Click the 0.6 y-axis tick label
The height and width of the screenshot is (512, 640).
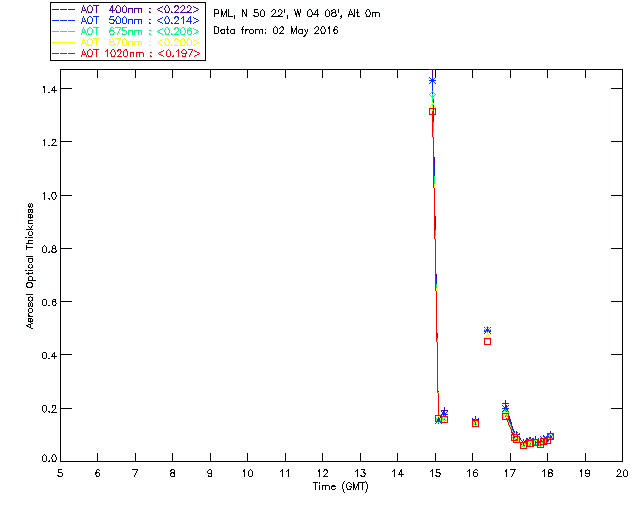click(49, 302)
